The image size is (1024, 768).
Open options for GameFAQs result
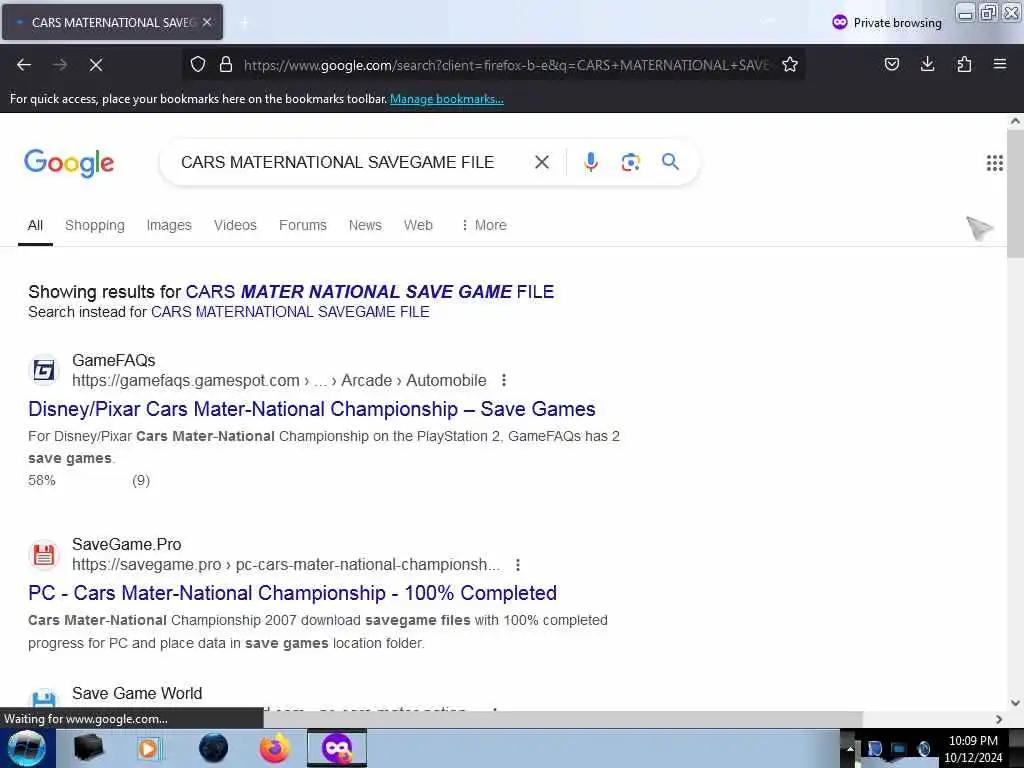point(504,380)
